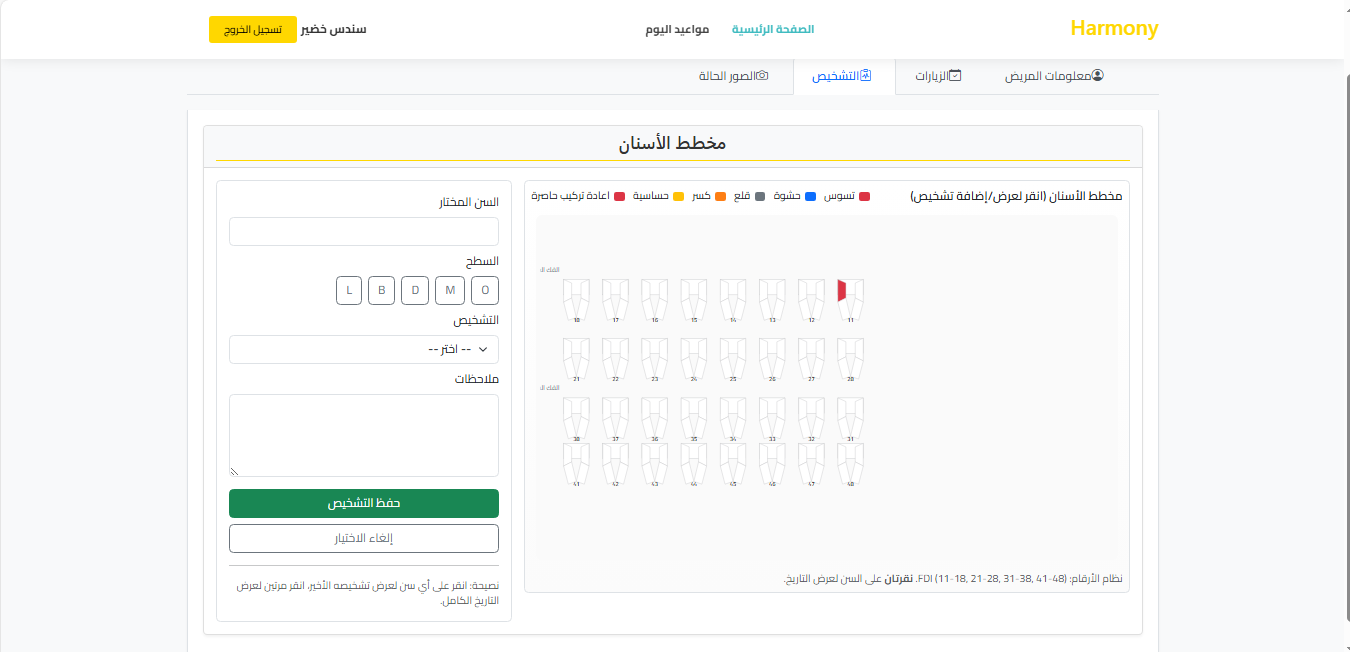Open the الصور الحالة images tab
Viewport: 1350px width, 652px height.
(733, 76)
